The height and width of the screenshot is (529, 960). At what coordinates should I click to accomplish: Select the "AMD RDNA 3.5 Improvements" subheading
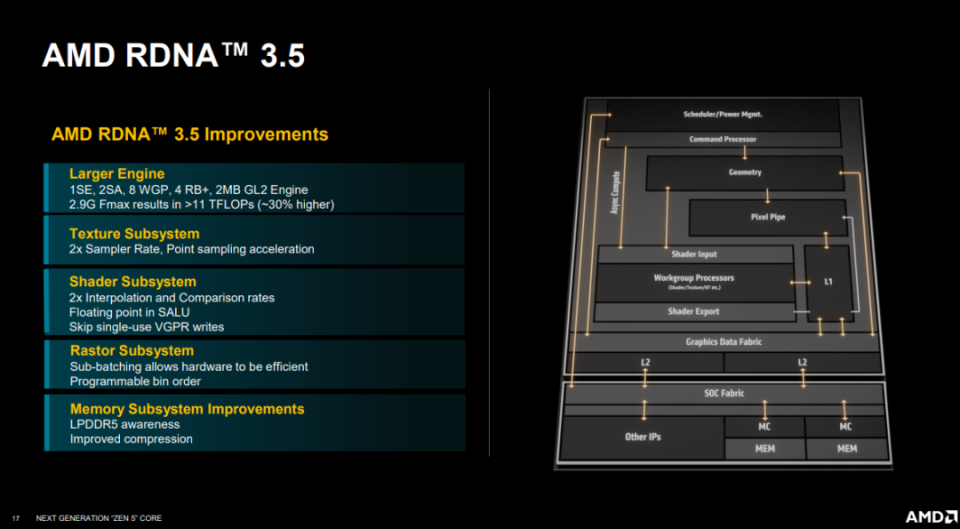(x=190, y=134)
